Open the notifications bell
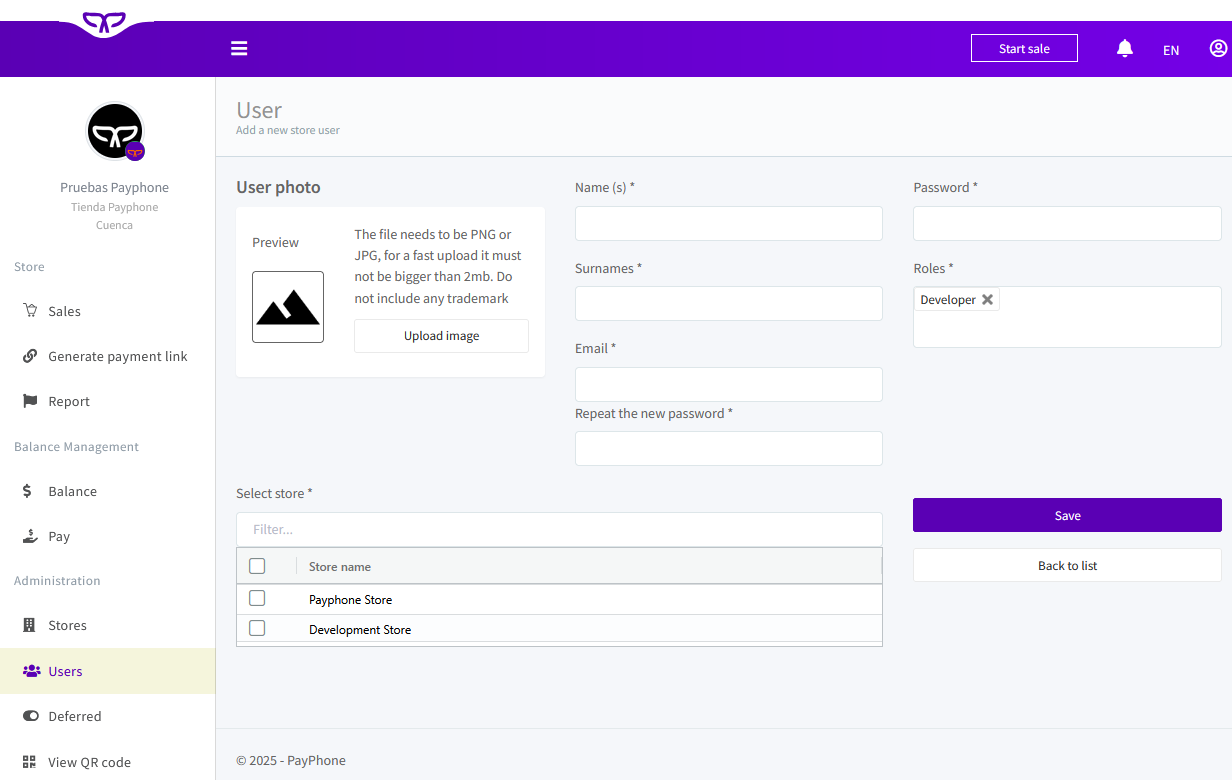This screenshot has height=780, width=1232. point(1125,48)
